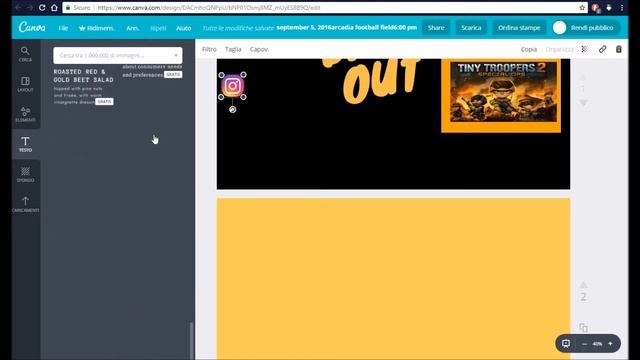The width and height of the screenshot is (640, 360).
Task: Open the File menu
Action: pos(63,28)
